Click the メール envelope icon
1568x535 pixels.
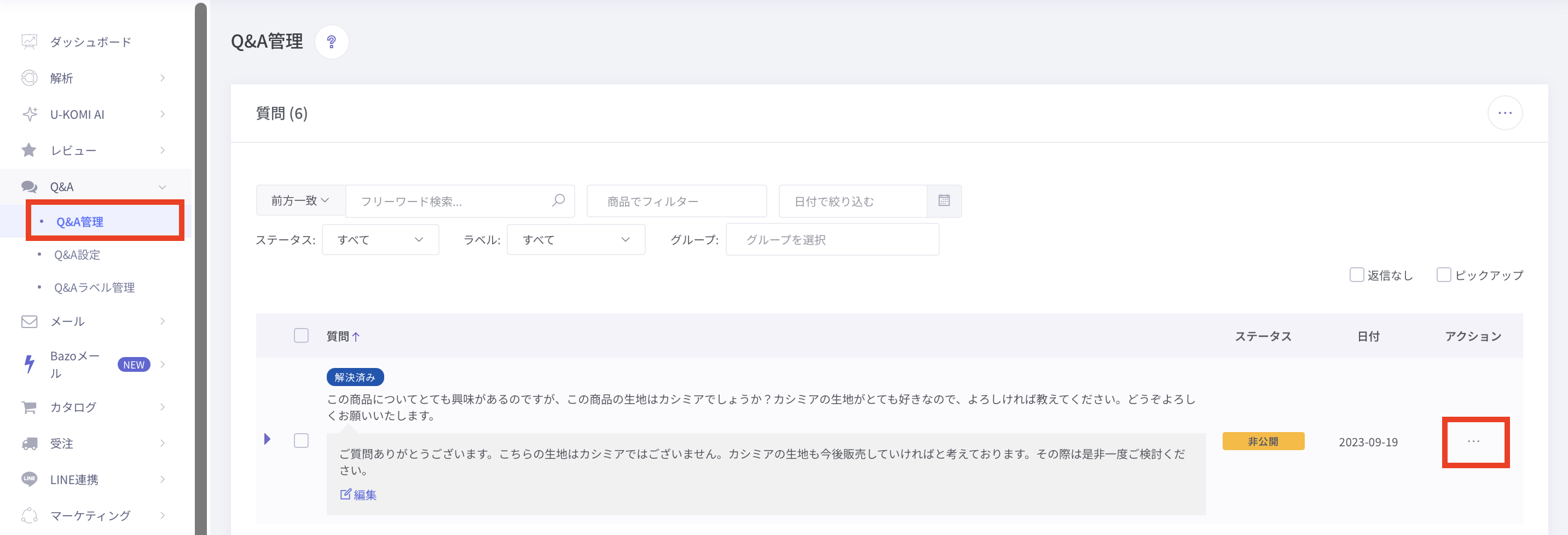[29, 321]
